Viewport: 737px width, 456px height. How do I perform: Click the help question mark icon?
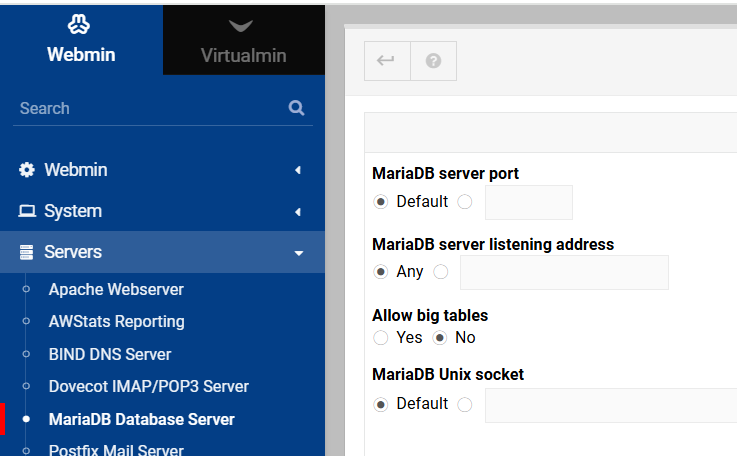point(433,61)
